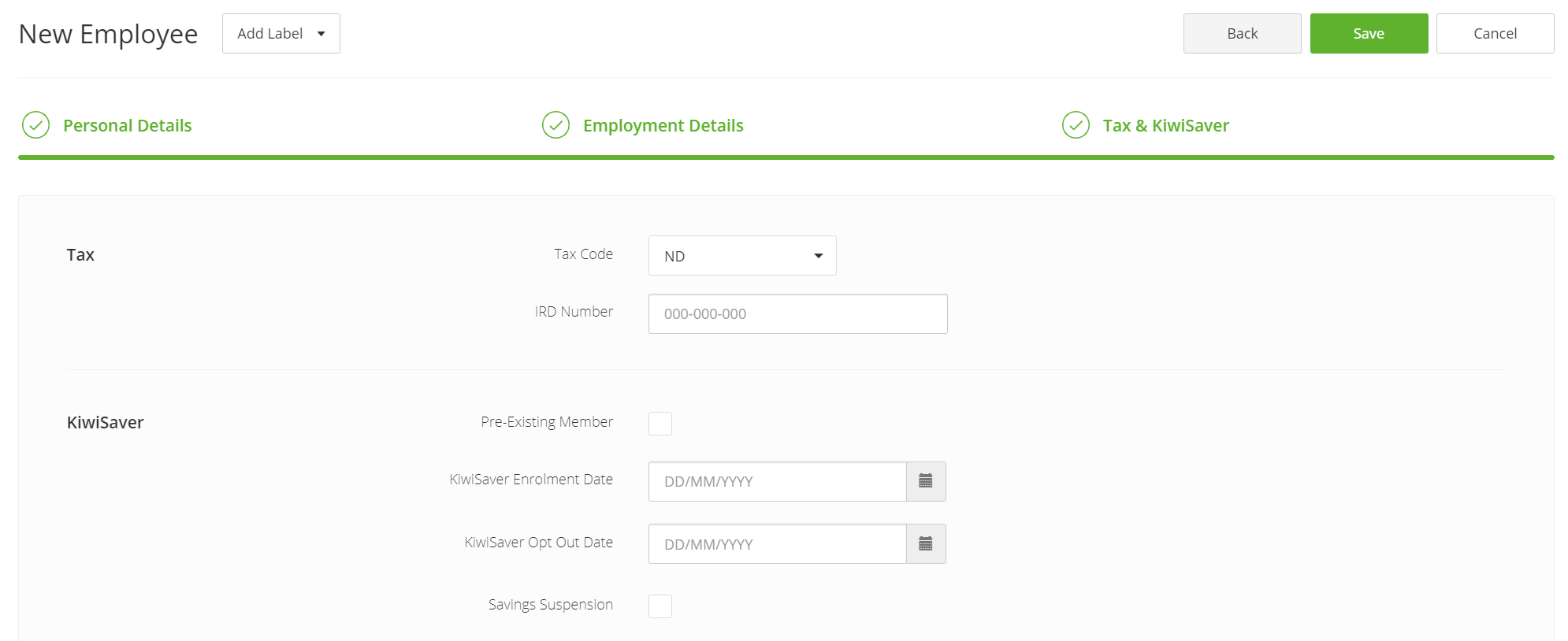The width and height of the screenshot is (1568, 641).
Task: Click the KiwiSaver Enrolment Date label
Action: (x=531, y=479)
